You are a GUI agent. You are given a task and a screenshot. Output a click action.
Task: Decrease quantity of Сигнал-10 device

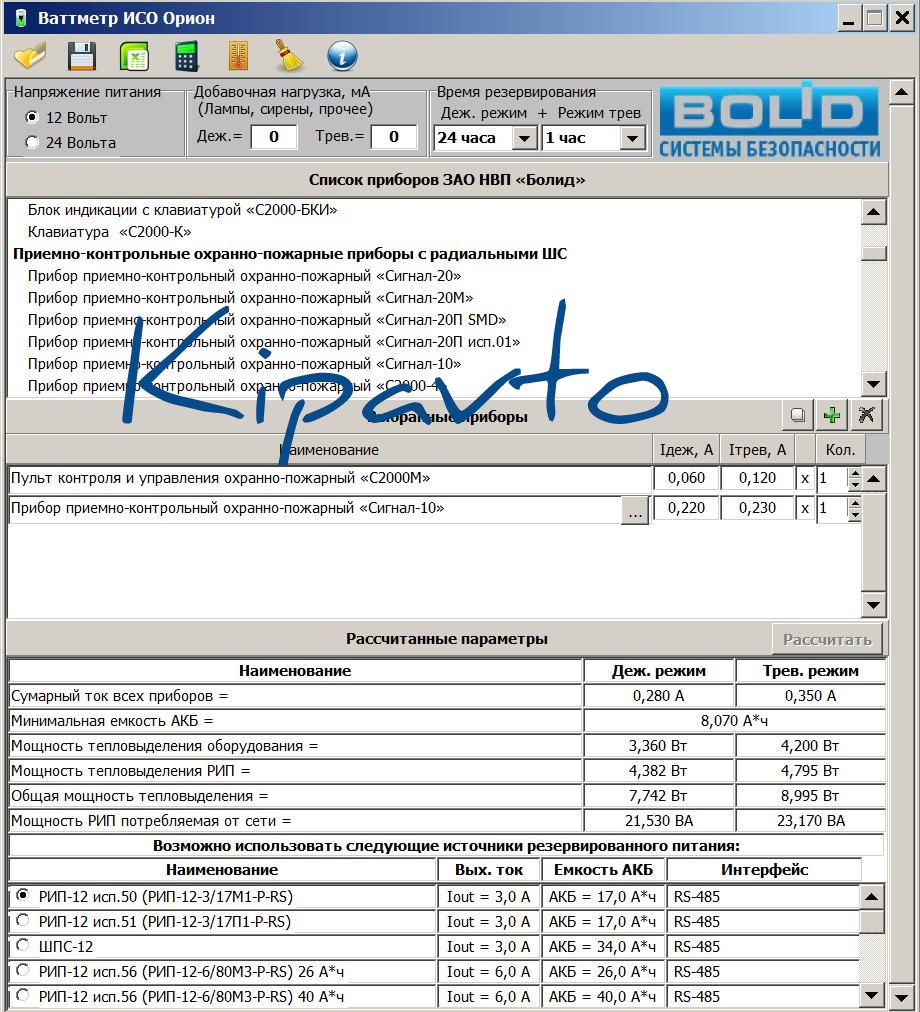coord(855,515)
